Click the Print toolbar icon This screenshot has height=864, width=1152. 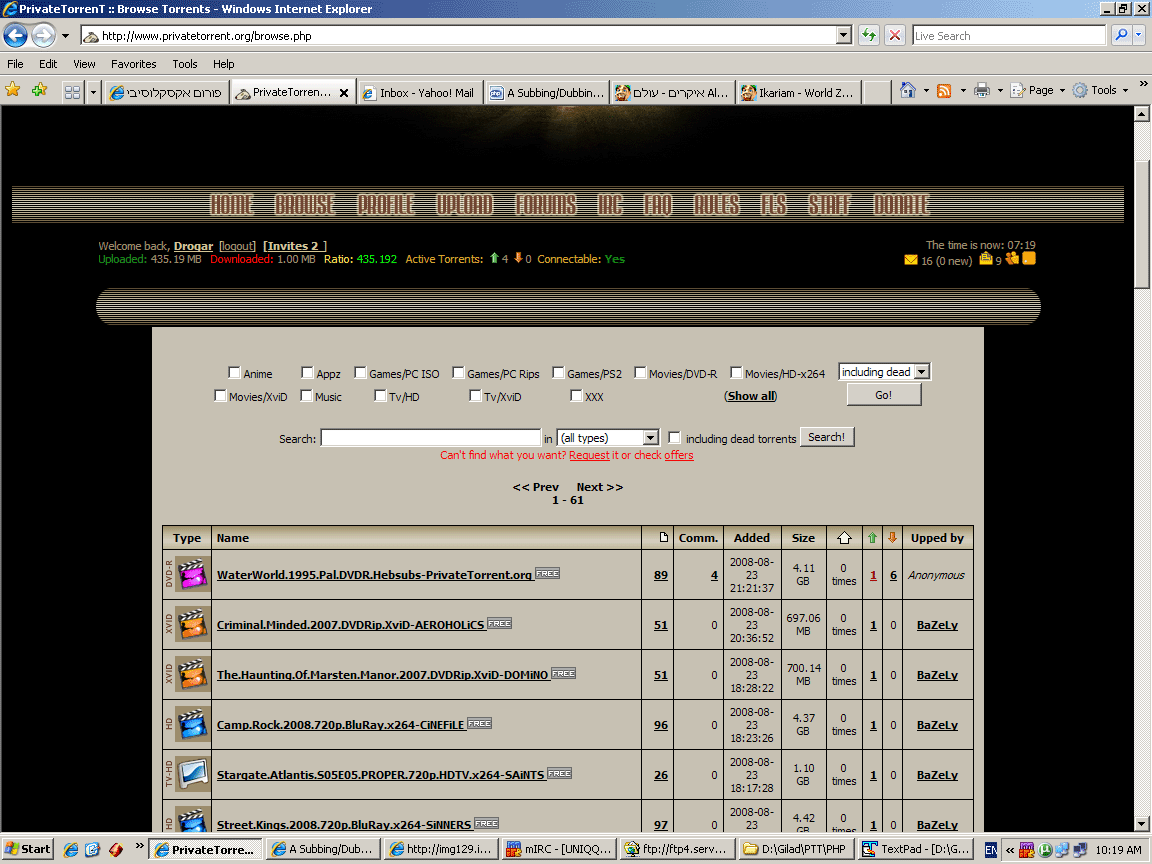click(981, 91)
